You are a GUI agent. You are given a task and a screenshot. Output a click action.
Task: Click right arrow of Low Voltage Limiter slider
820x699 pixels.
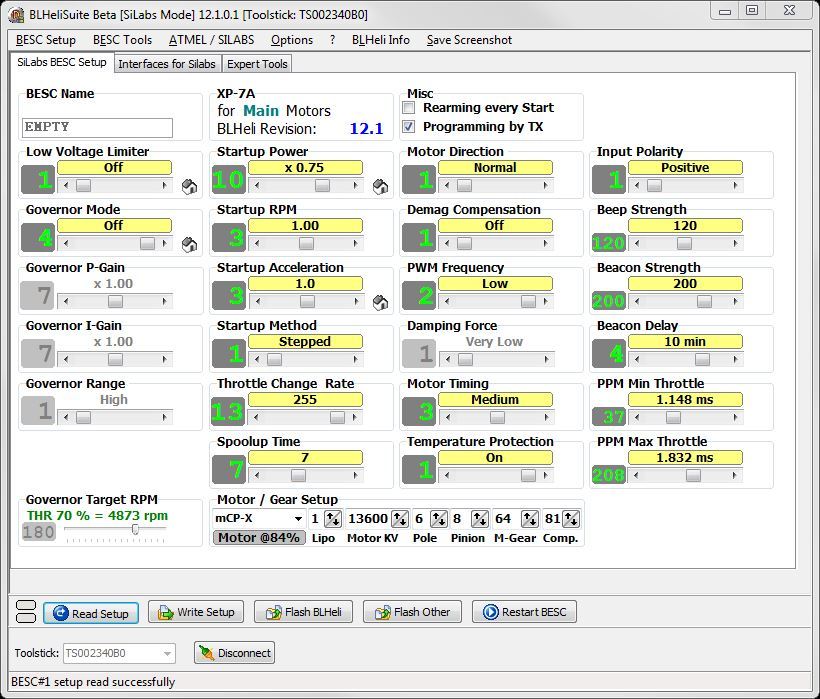[x=165, y=186]
